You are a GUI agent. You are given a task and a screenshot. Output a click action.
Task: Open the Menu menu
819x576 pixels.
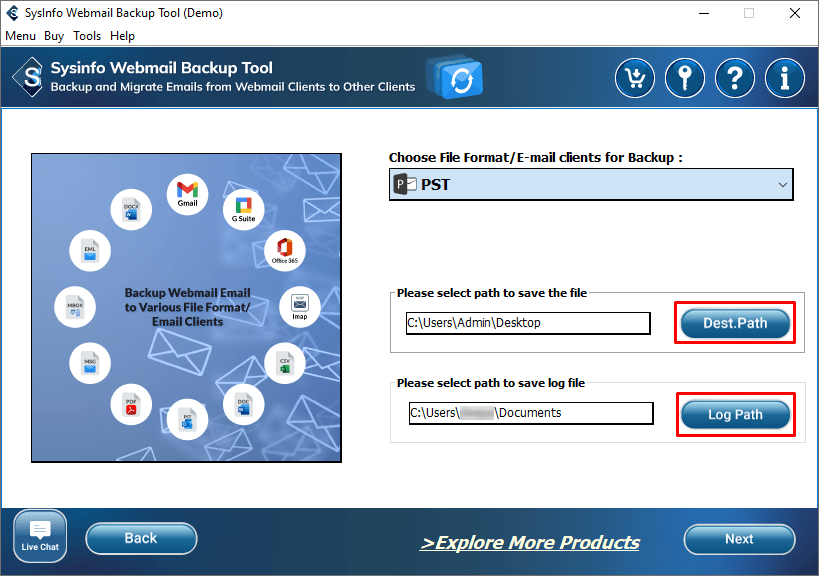(x=20, y=36)
